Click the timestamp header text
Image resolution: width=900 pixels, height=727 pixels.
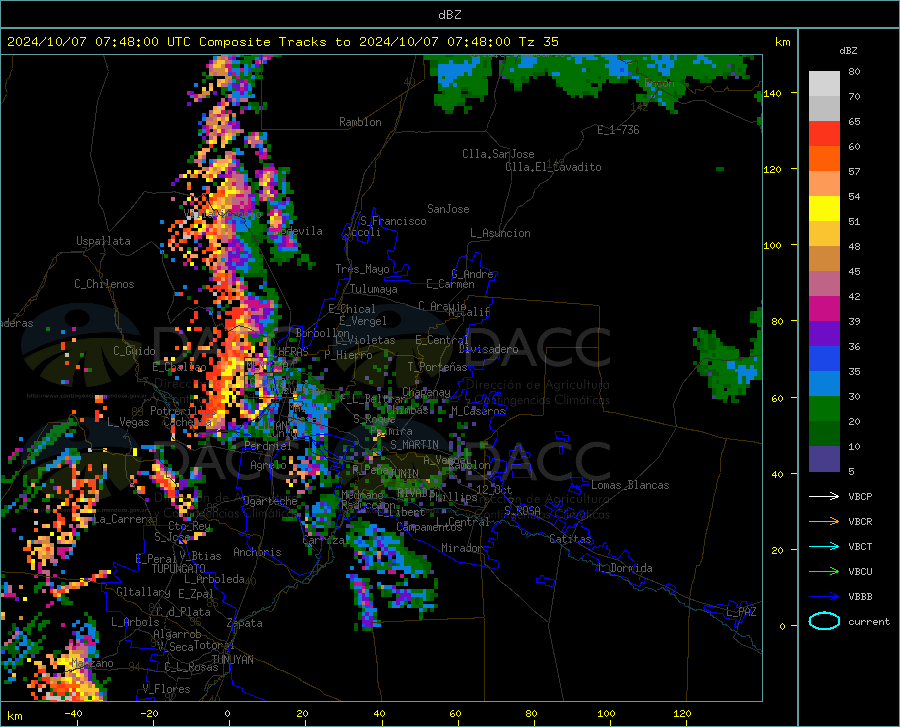click(x=282, y=42)
